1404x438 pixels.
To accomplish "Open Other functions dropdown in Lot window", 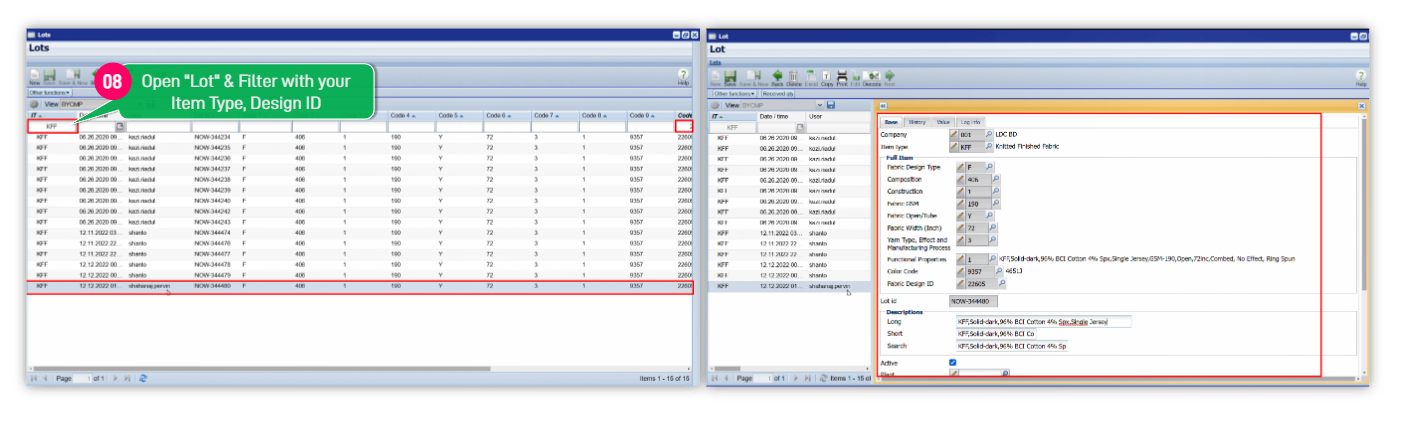I will pyautogui.click(x=734, y=93).
